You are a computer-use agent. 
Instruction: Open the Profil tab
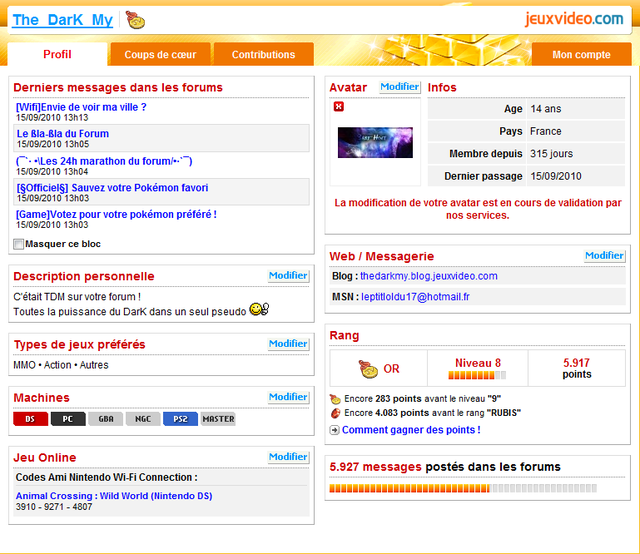click(57, 55)
